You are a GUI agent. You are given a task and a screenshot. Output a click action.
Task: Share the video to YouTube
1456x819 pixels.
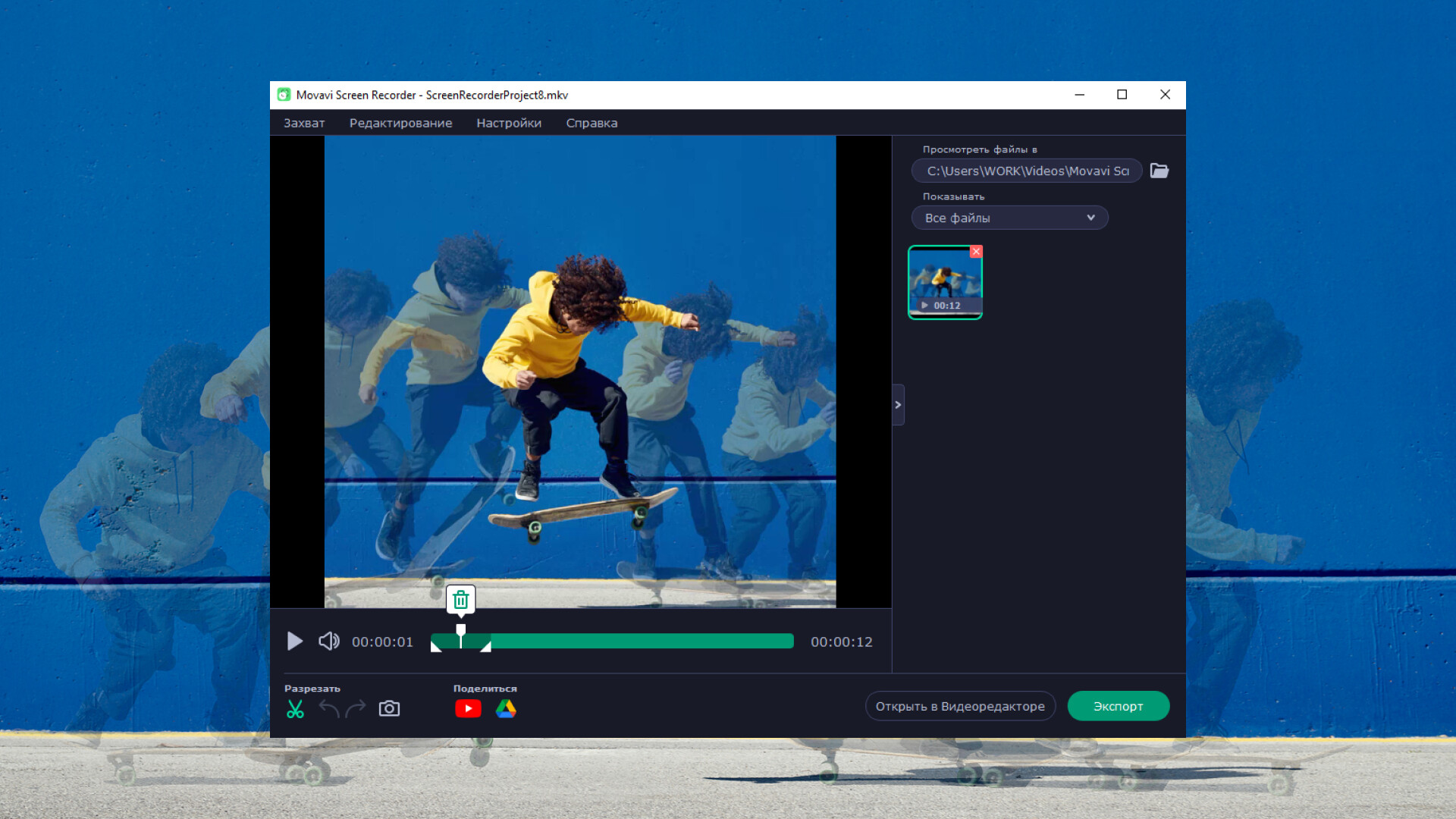coord(468,708)
